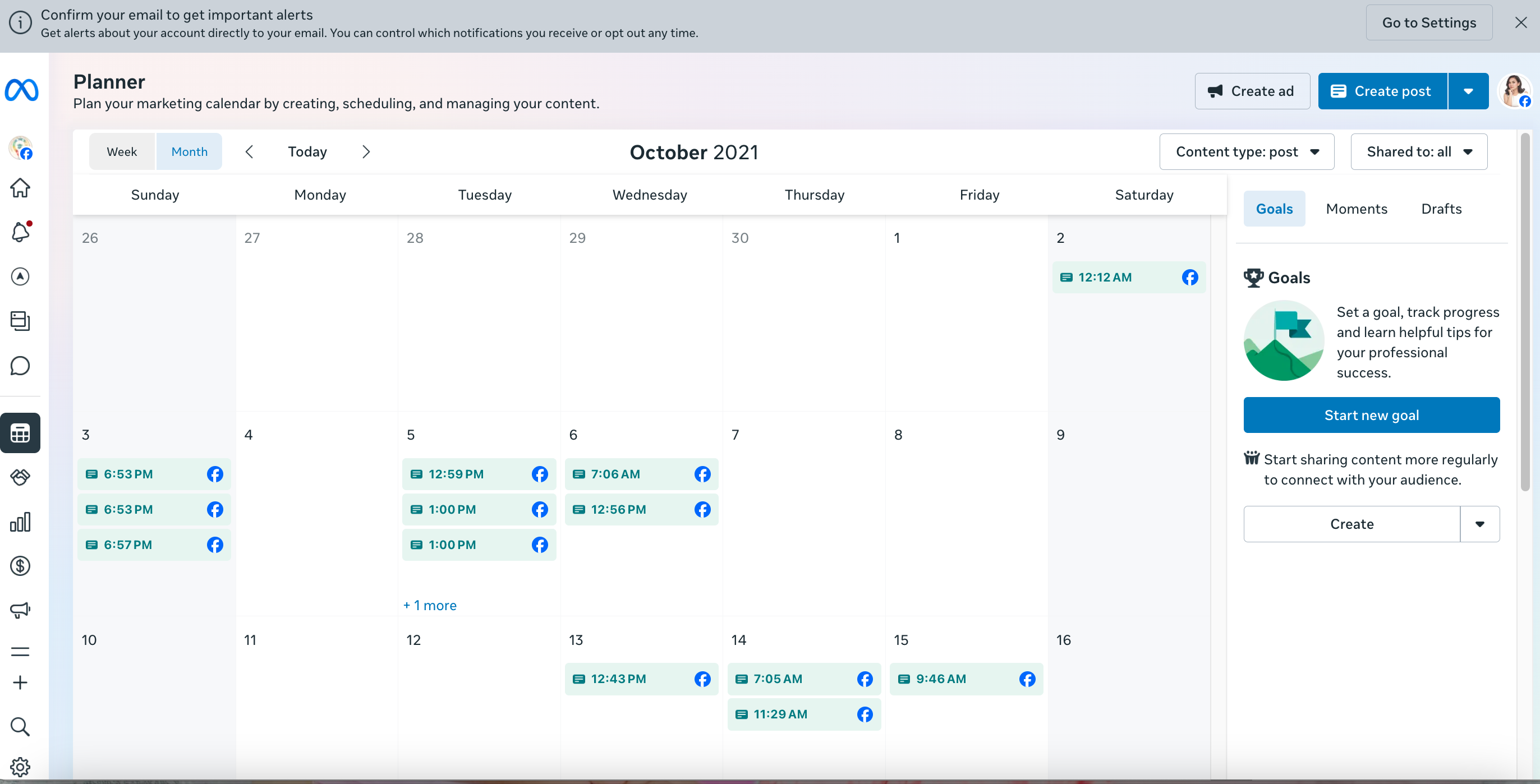
Task: Open the compass Activity icon in sidebar
Action: pos(20,276)
